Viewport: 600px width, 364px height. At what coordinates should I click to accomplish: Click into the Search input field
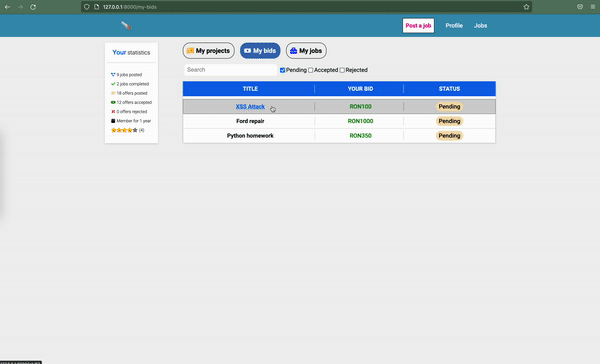(231, 70)
